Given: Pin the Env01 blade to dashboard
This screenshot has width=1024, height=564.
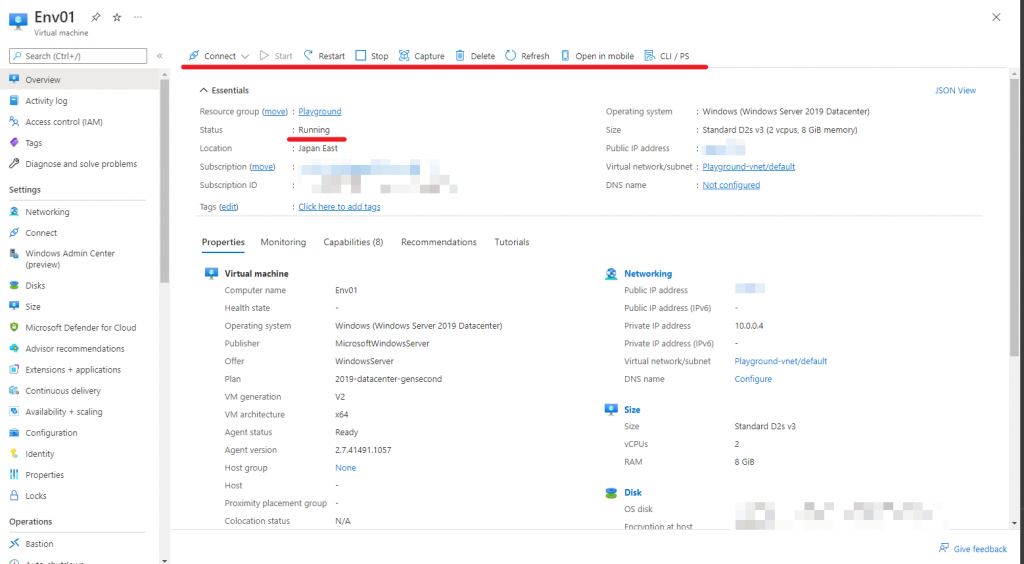Looking at the screenshot, I should pyautogui.click(x=95, y=18).
